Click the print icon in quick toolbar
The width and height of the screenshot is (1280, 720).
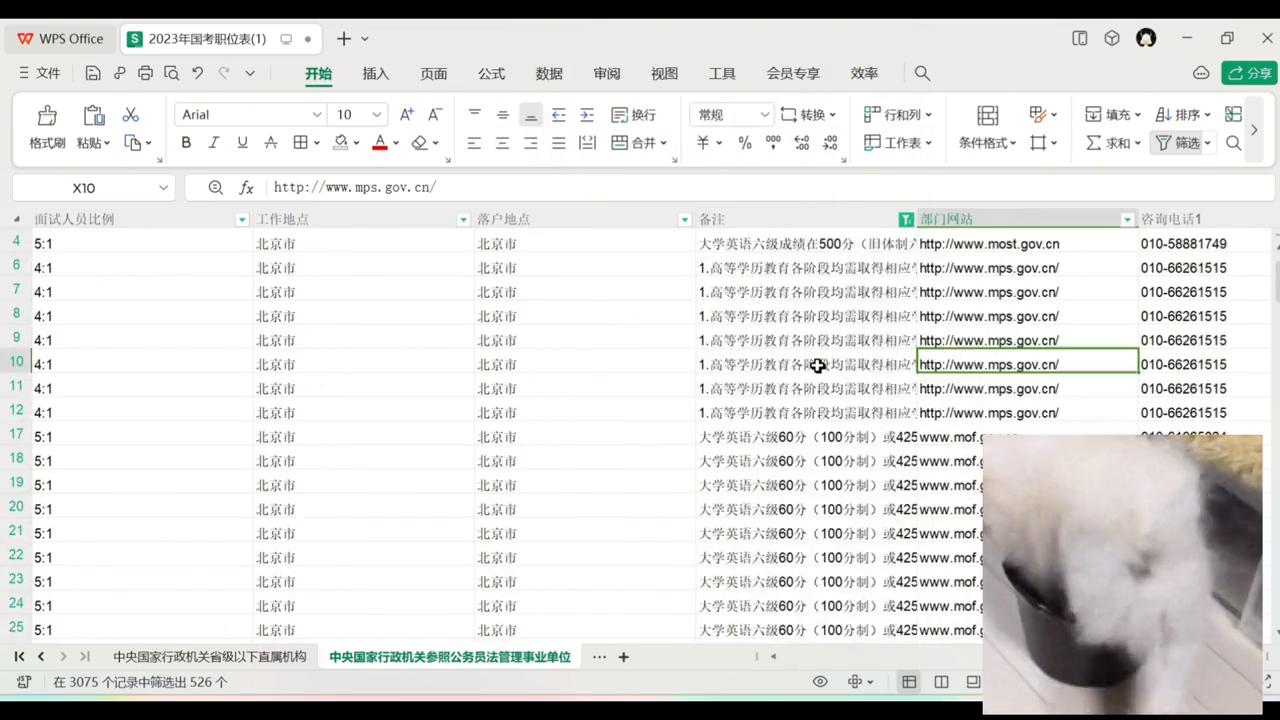[145, 73]
